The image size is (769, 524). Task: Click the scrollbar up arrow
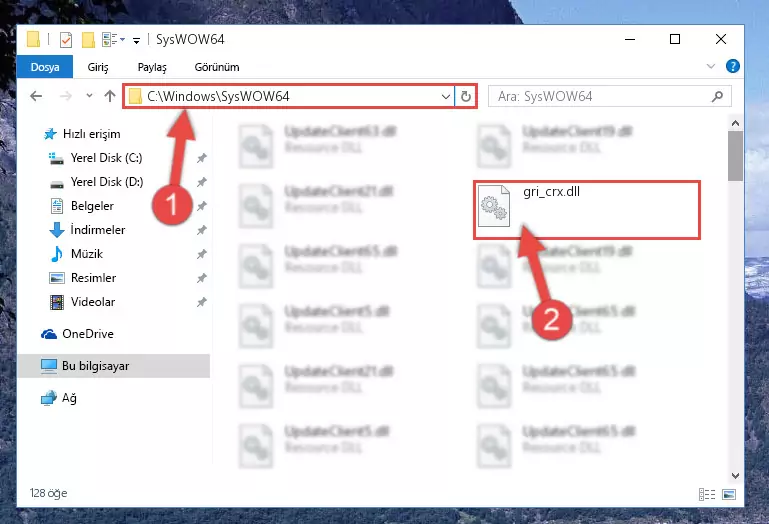735,123
